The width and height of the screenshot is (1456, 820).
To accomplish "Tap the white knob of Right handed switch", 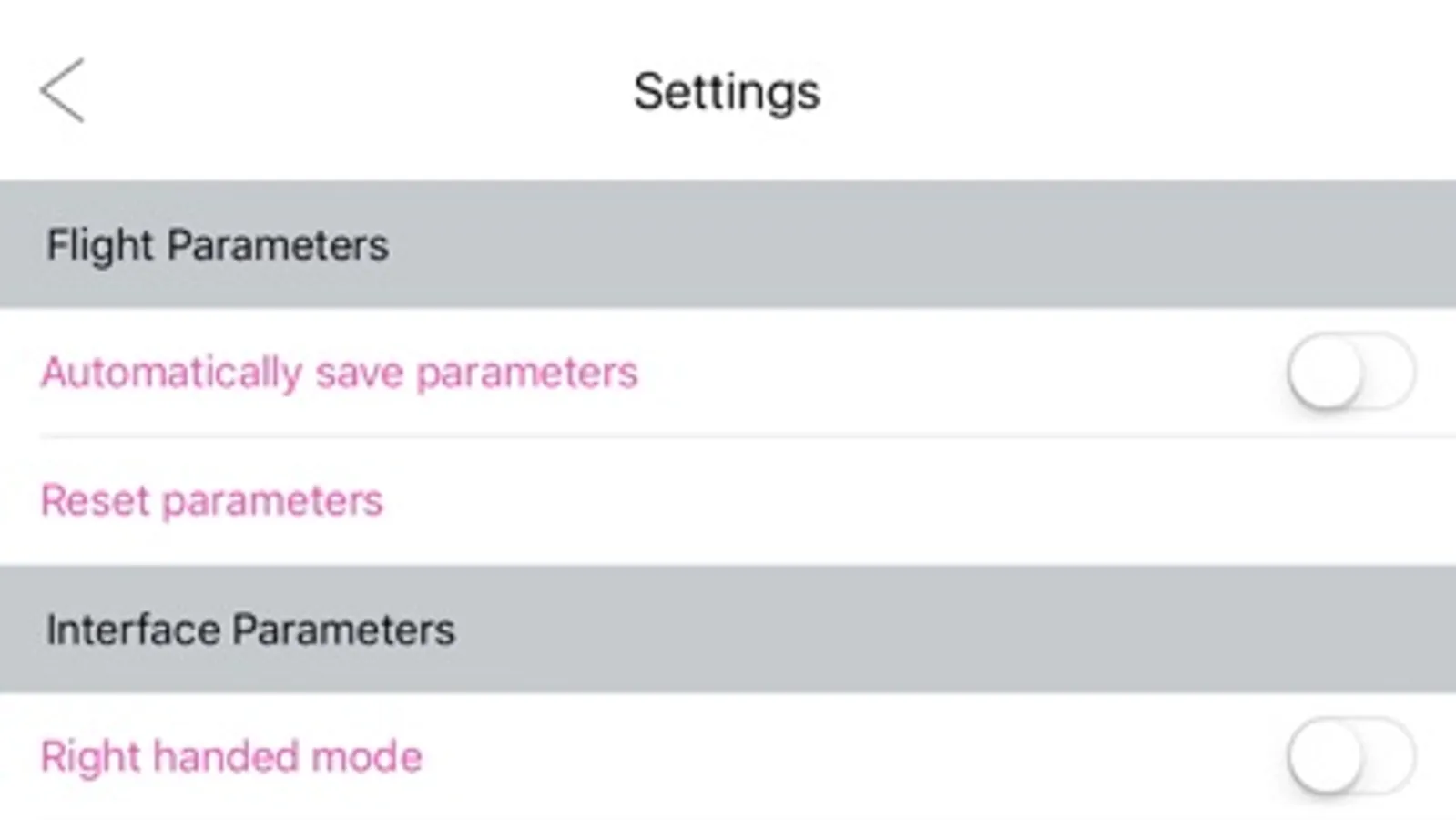I will (x=1325, y=756).
